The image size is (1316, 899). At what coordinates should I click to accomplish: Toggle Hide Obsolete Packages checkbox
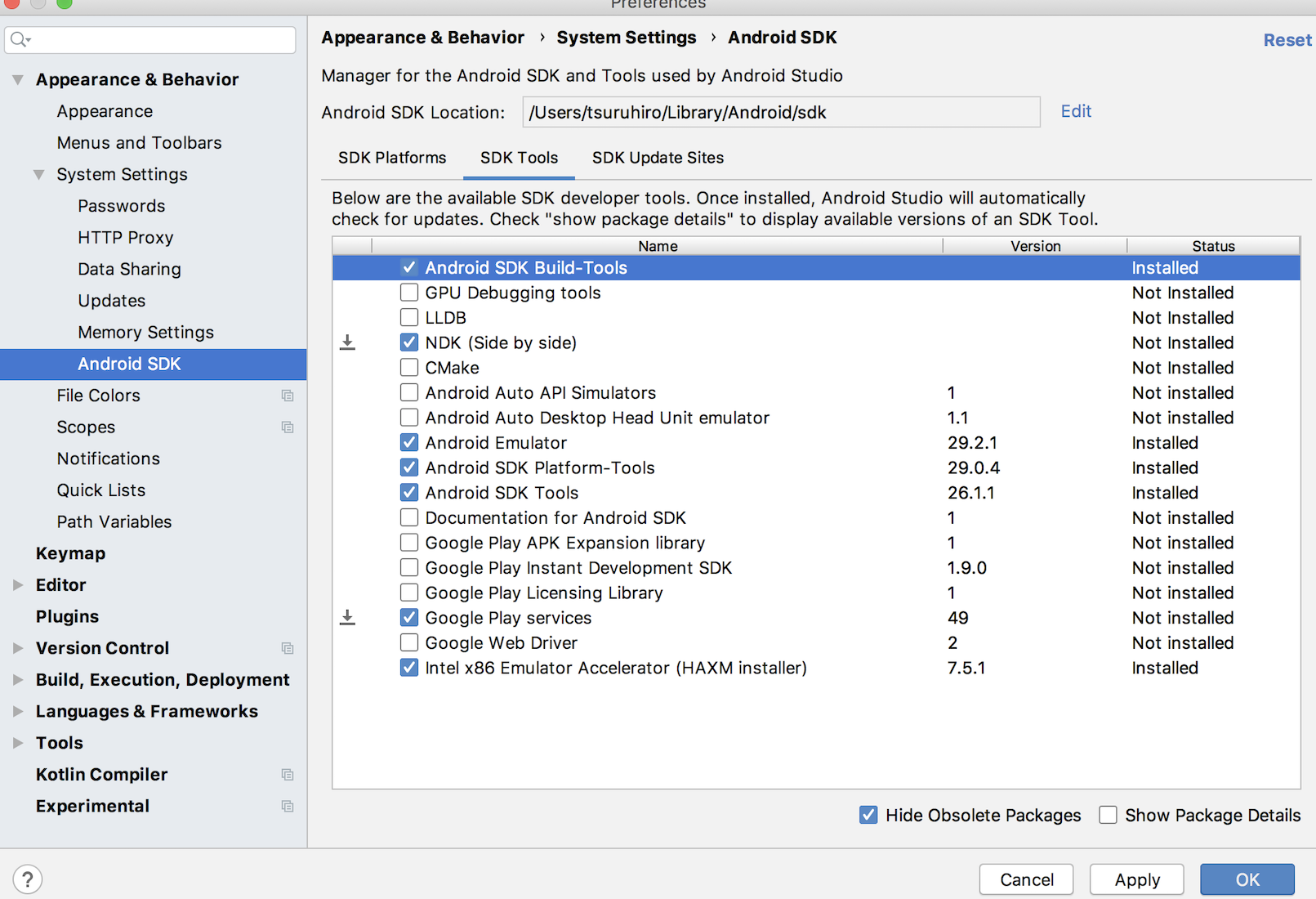(868, 815)
